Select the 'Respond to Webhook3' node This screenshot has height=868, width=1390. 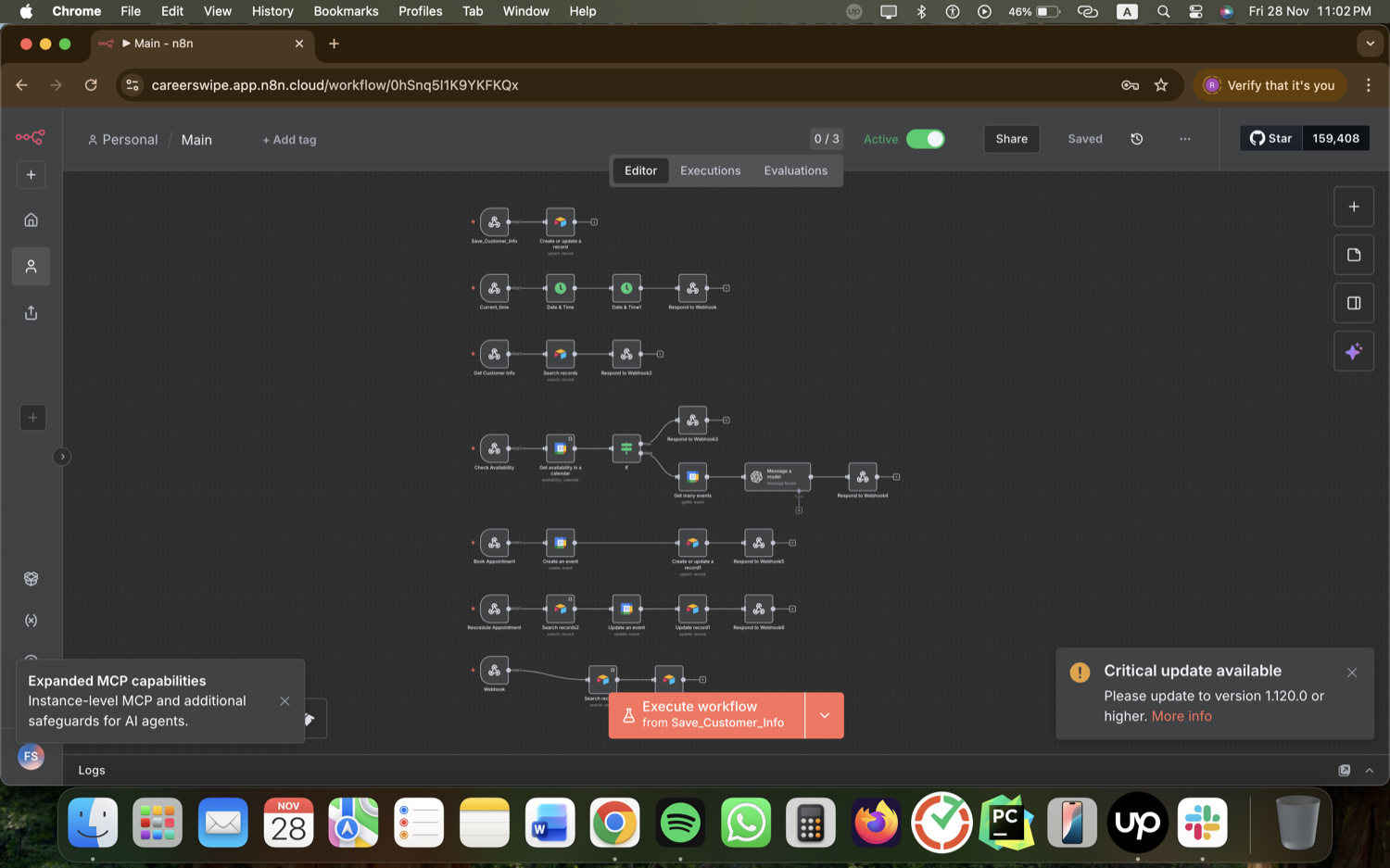coord(692,421)
